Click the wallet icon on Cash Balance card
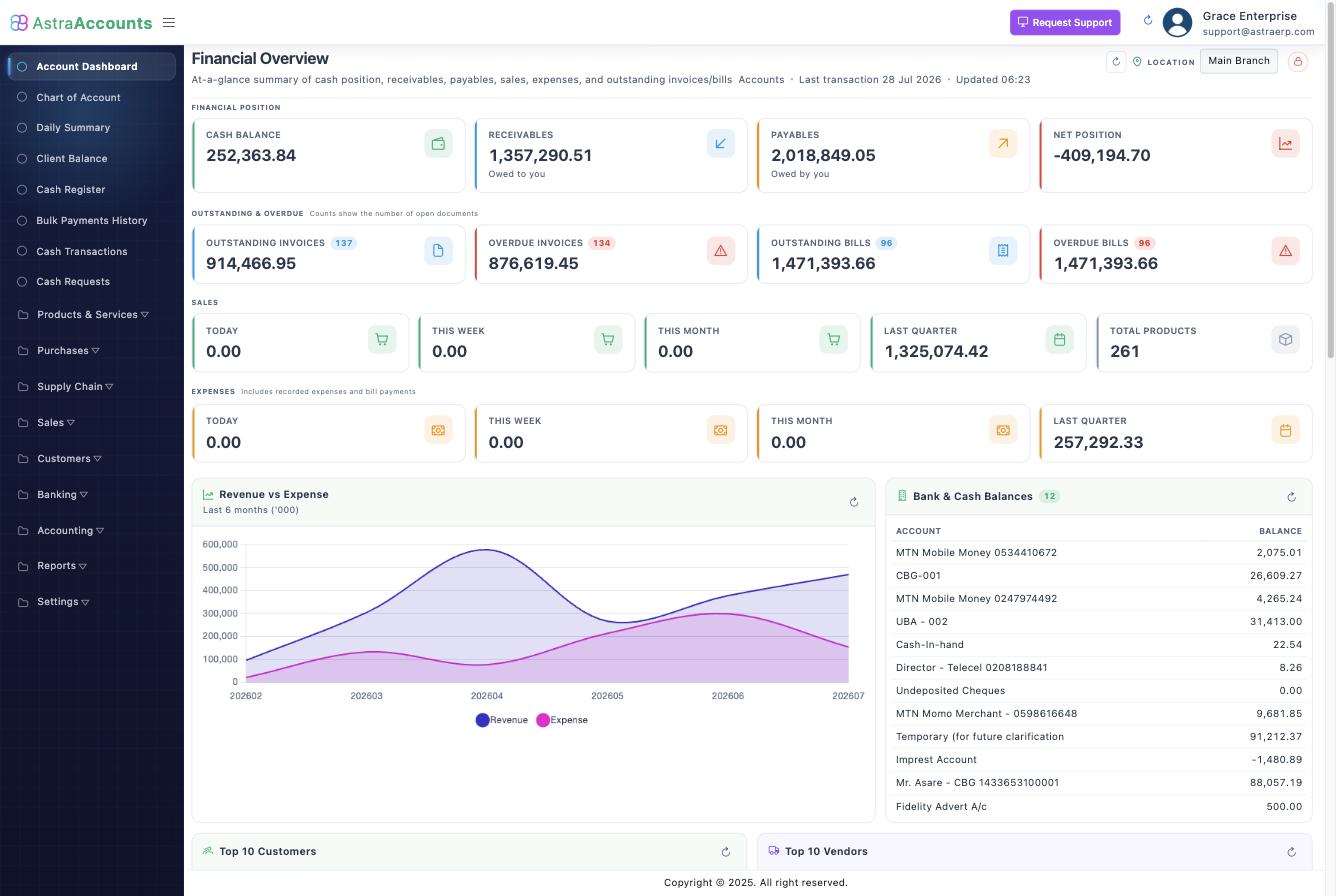Screen dimensions: 1336x896 pyautogui.click(x=438, y=144)
